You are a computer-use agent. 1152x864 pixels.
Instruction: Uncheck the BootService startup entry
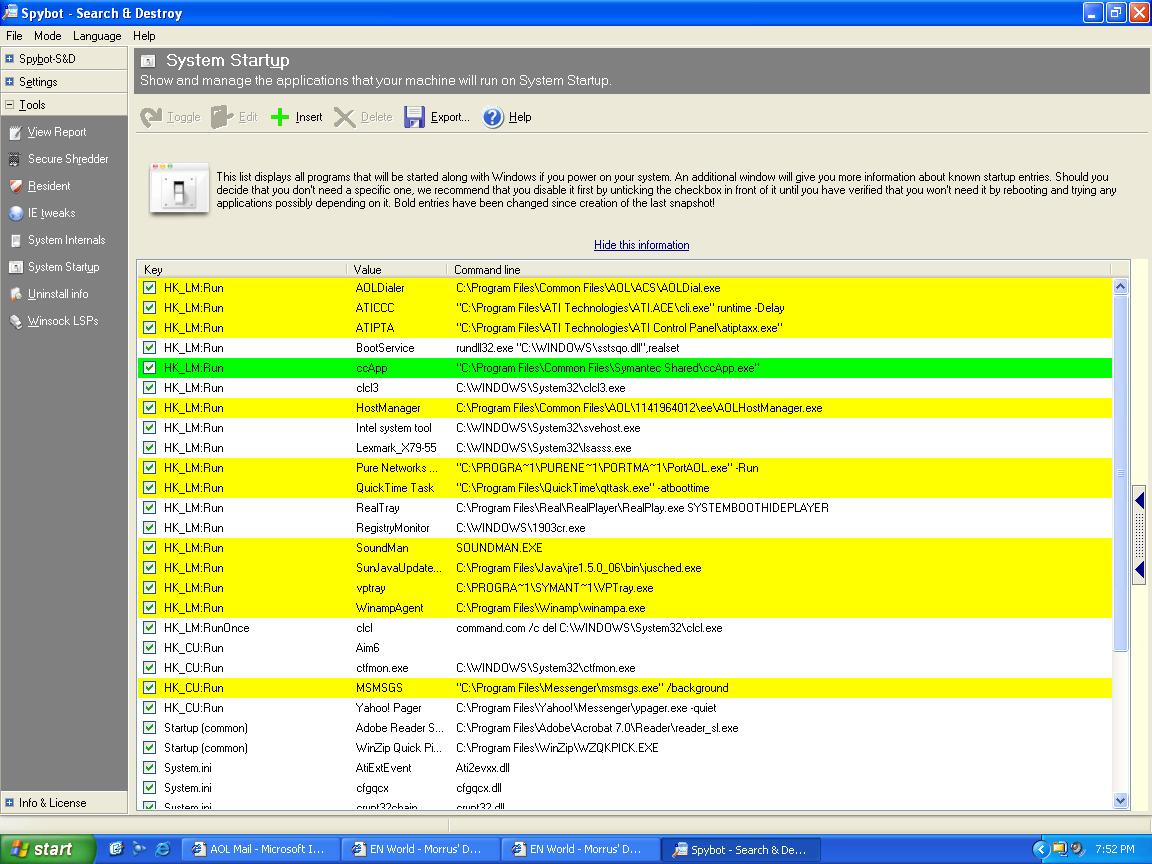pos(150,348)
